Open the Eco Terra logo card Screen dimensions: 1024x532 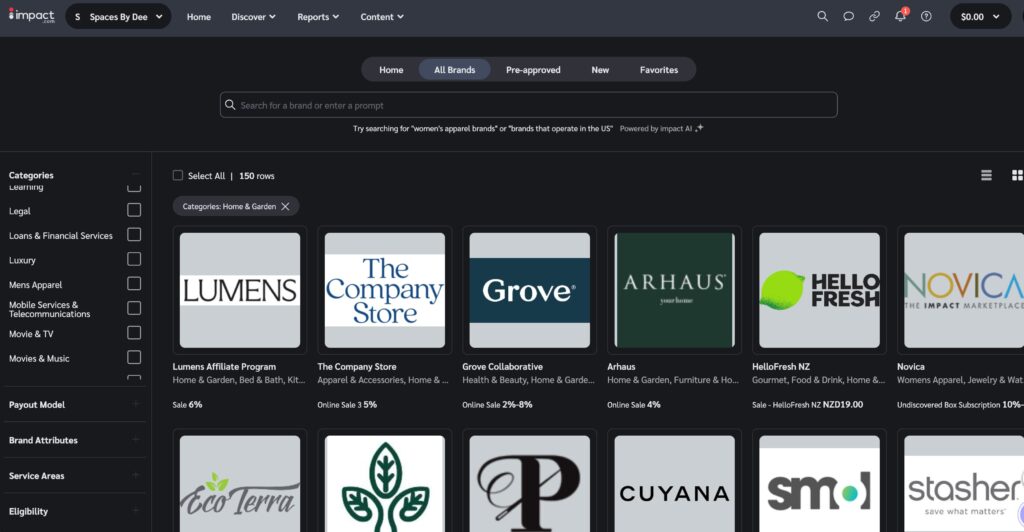pyautogui.click(x=240, y=484)
